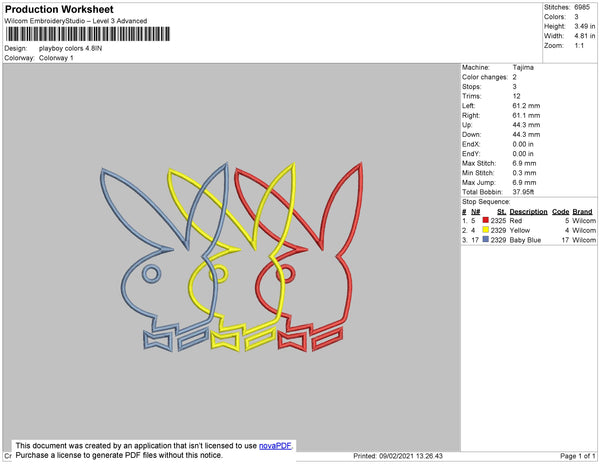
Task: Click the 'Description' column header
Action: tap(528, 212)
